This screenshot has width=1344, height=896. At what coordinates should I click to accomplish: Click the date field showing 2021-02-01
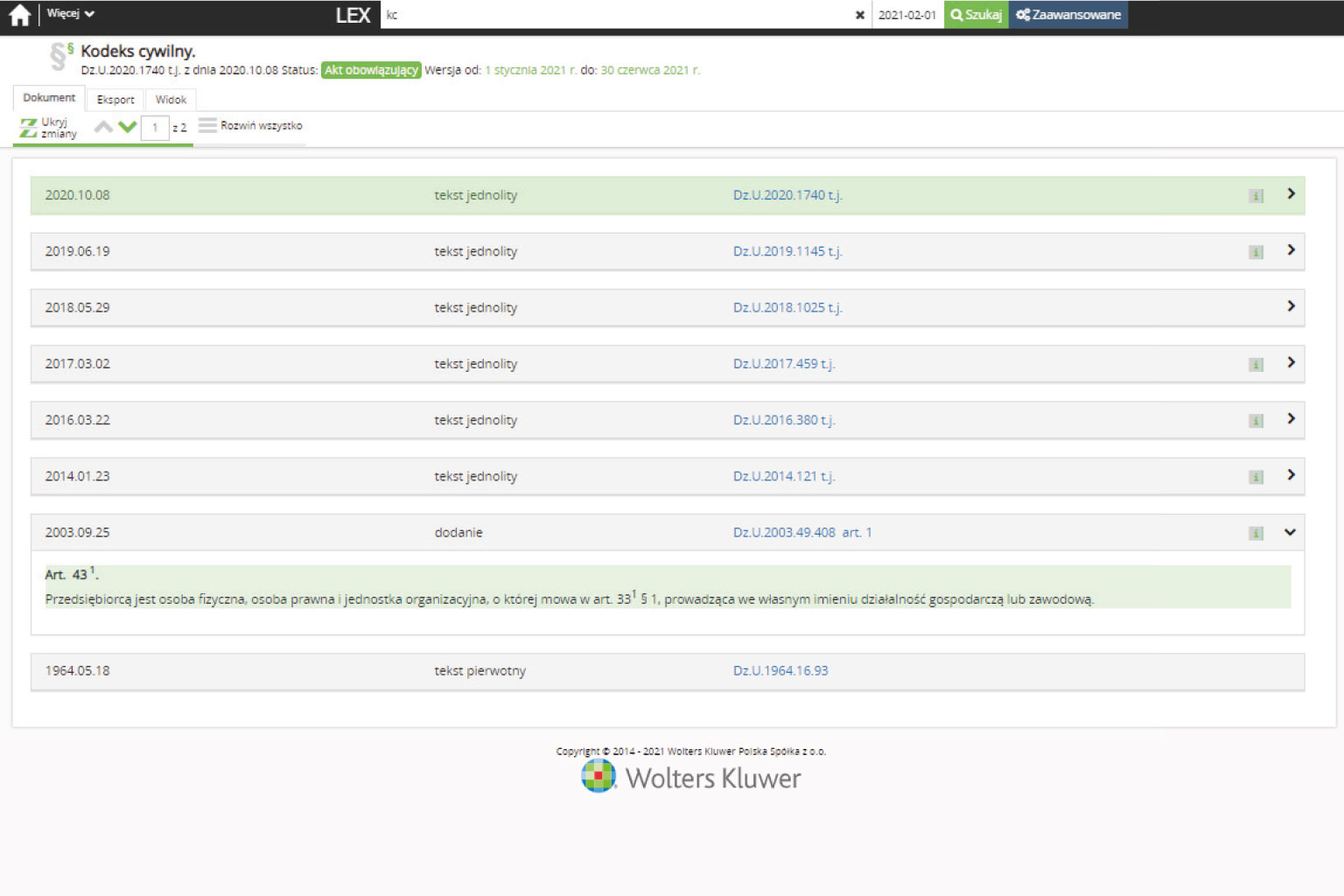[906, 15]
